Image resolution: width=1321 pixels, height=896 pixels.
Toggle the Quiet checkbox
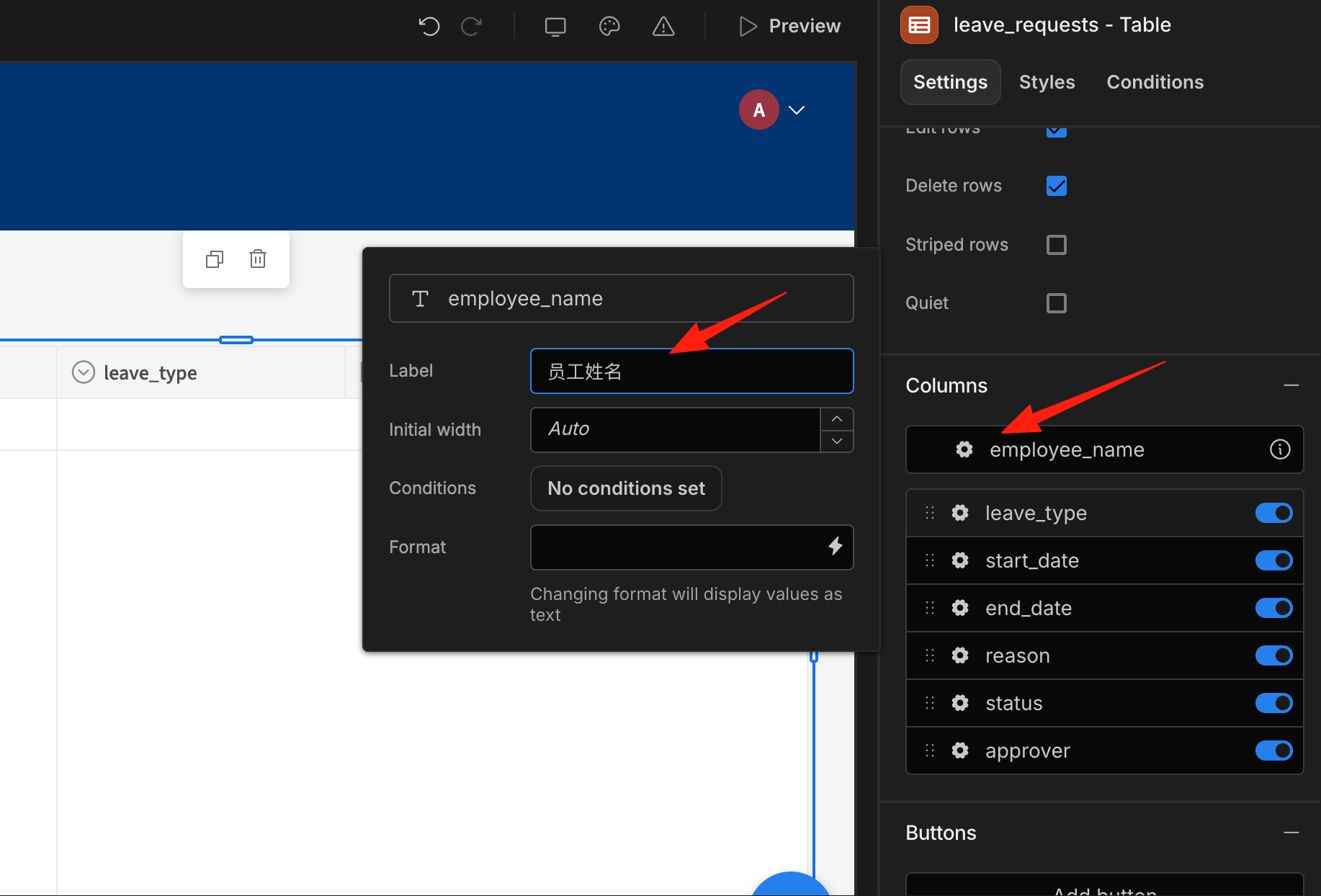[1057, 303]
